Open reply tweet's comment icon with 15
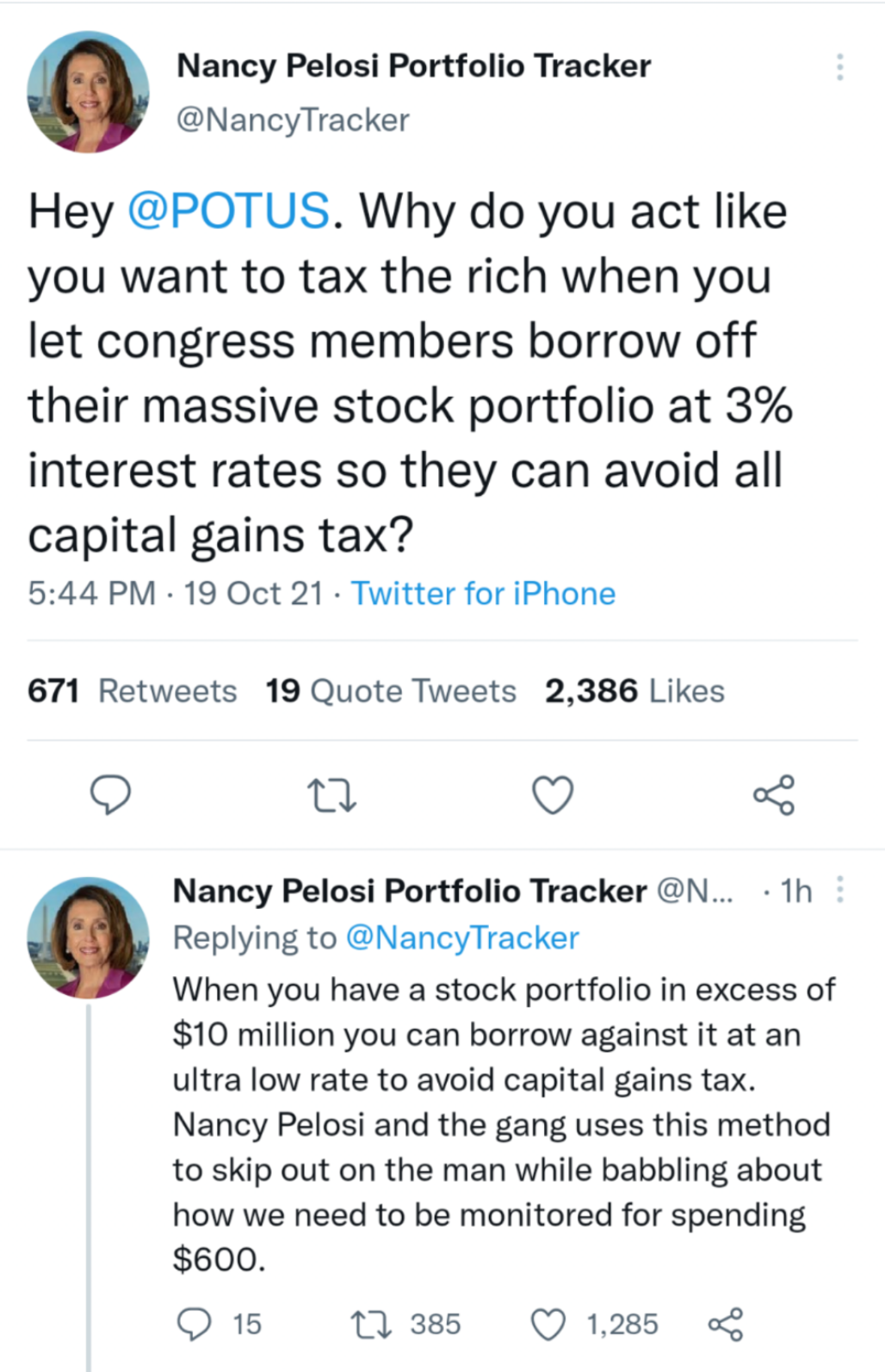 click(x=195, y=1324)
